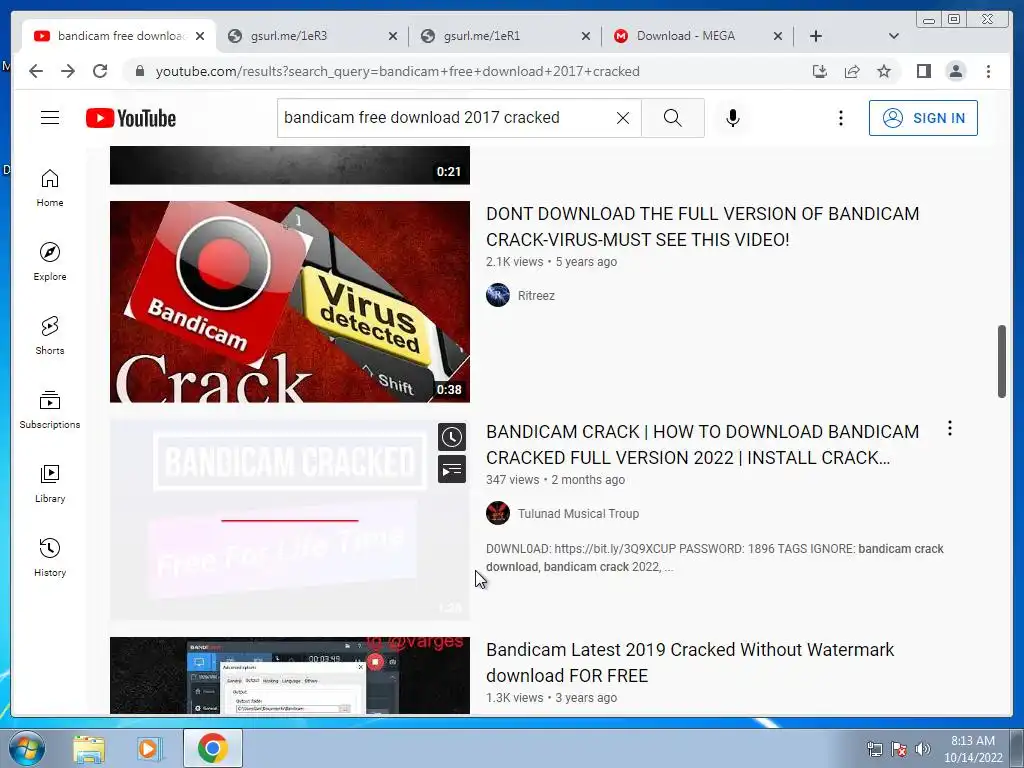Viewport: 1024px width, 768px height.
Task: Open Chrome three-dot menu
Action: (x=988, y=71)
